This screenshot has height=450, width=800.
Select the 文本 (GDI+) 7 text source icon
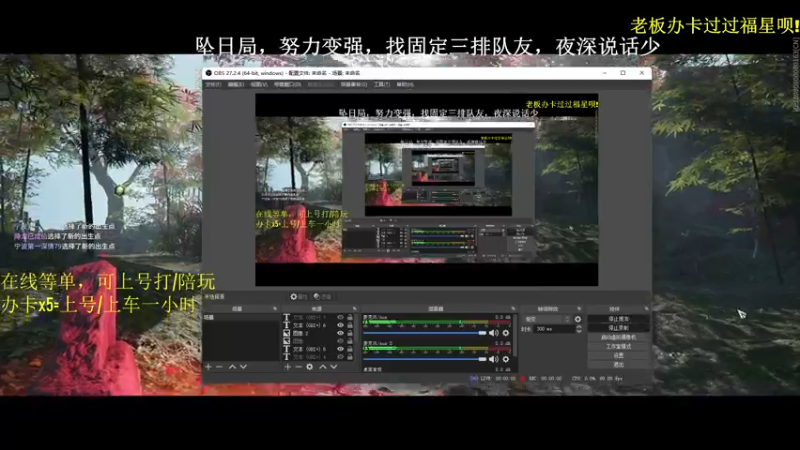(286, 317)
